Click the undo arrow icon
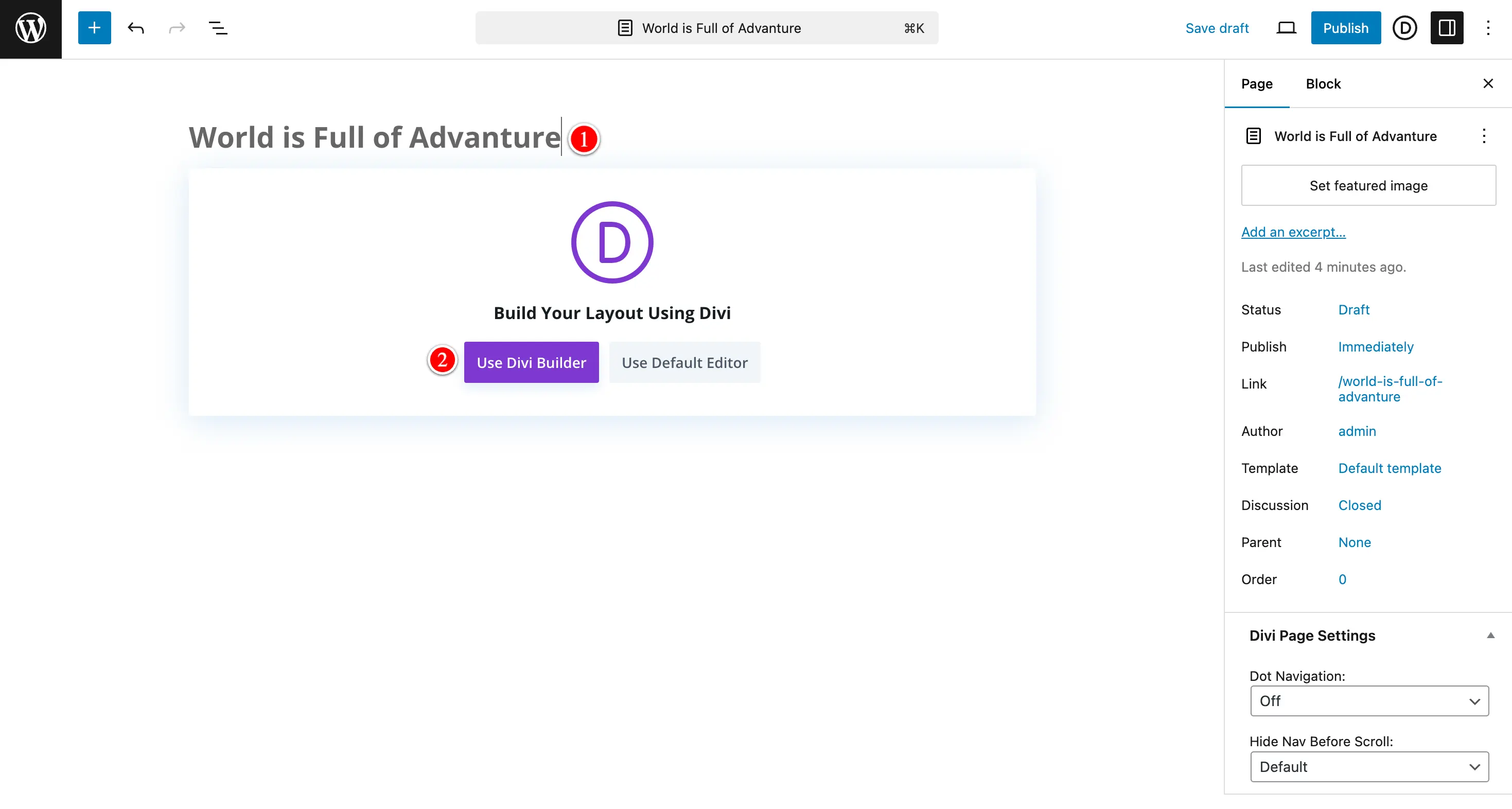 tap(135, 28)
